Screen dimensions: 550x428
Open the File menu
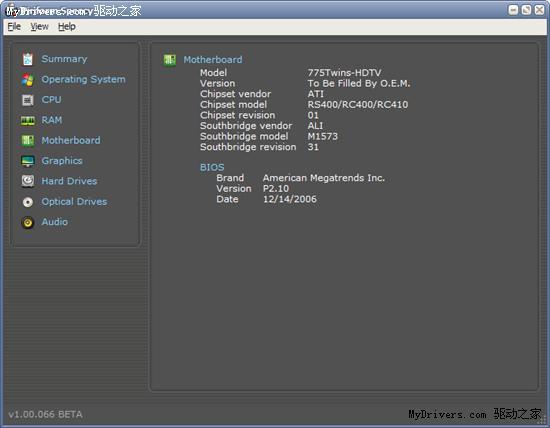[x=14, y=27]
